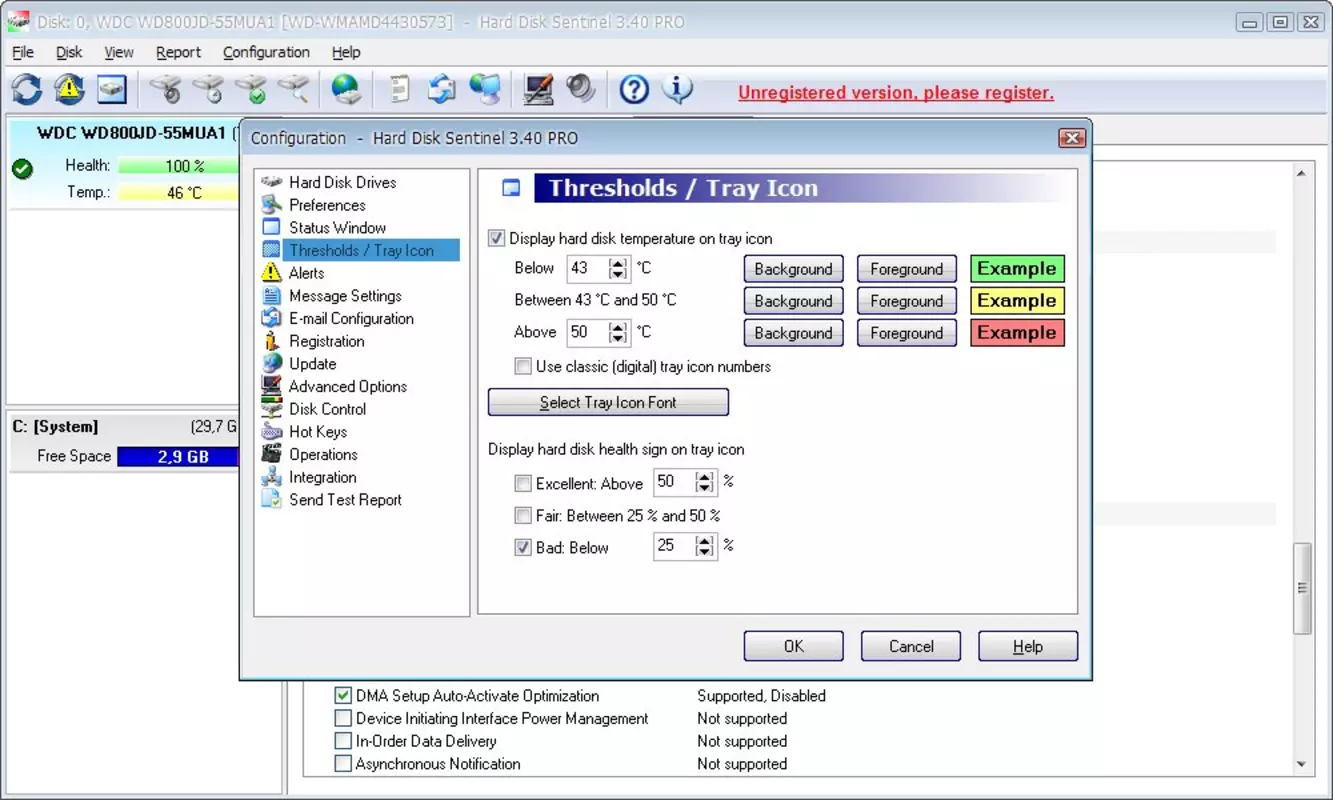This screenshot has height=800, width=1333.
Task: Open the View menu
Action: (119, 52)
